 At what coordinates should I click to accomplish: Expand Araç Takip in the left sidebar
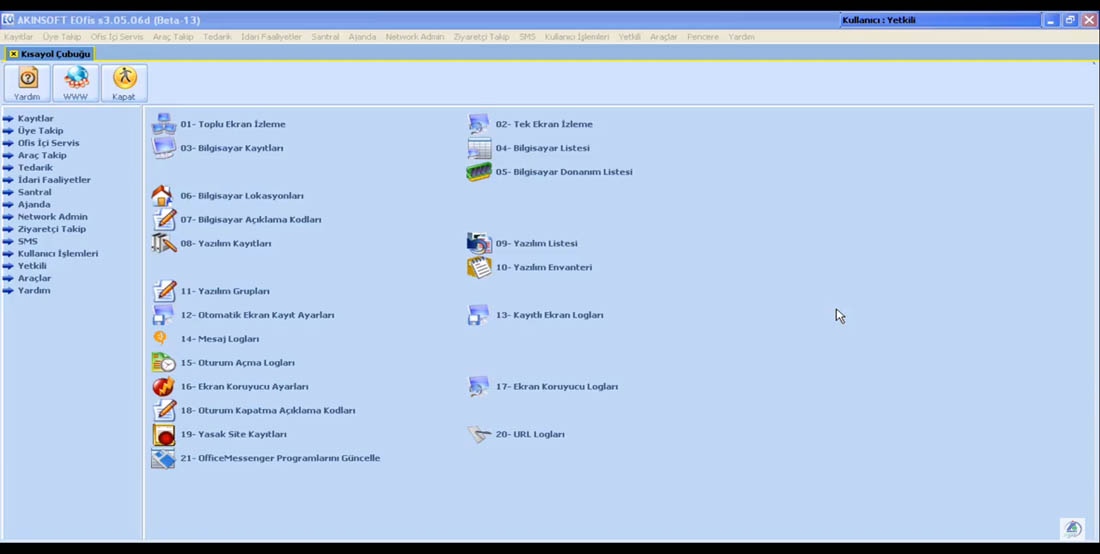tap(42, 155)
